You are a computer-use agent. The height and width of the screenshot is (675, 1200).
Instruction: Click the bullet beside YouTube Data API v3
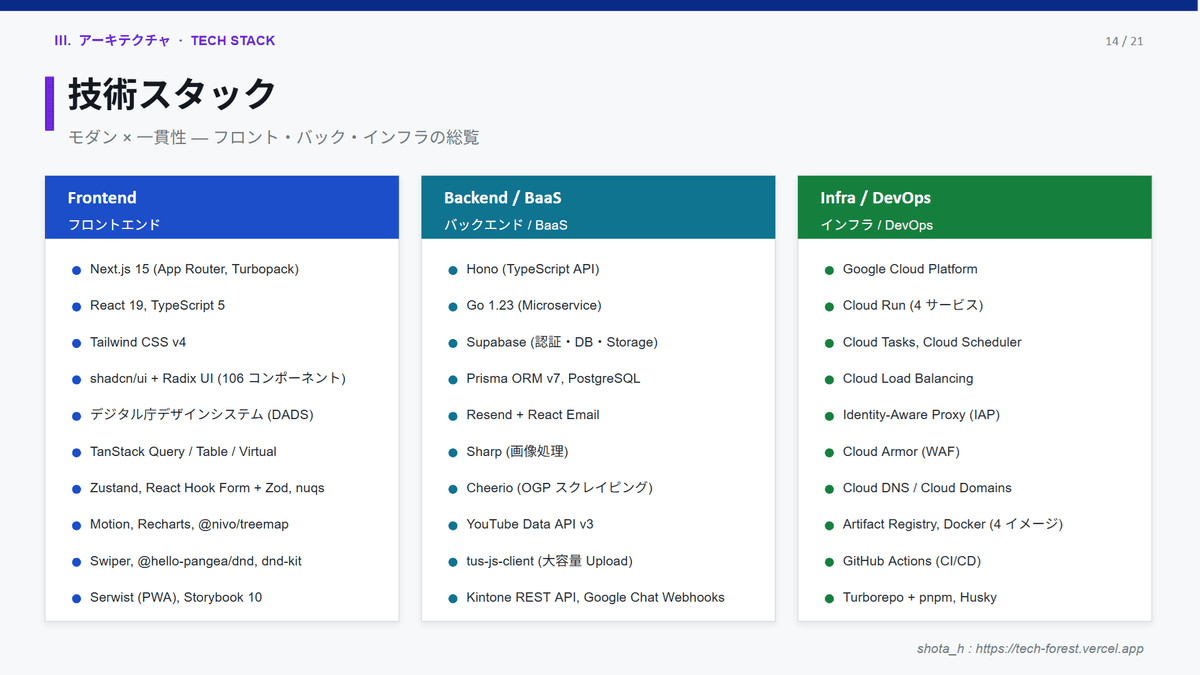coord(453,525)
